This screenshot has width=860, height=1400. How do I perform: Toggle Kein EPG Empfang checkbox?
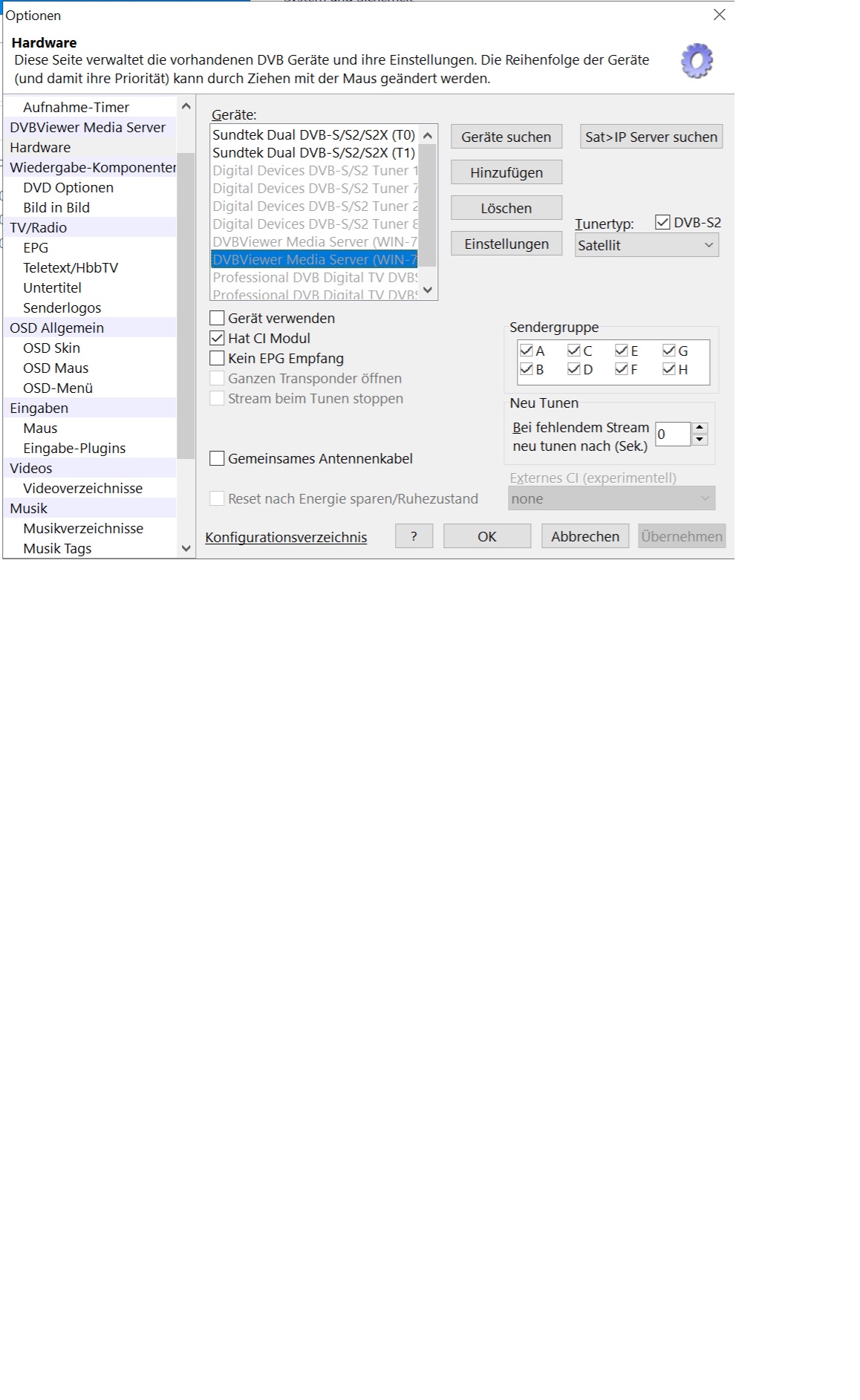(218, 359)
